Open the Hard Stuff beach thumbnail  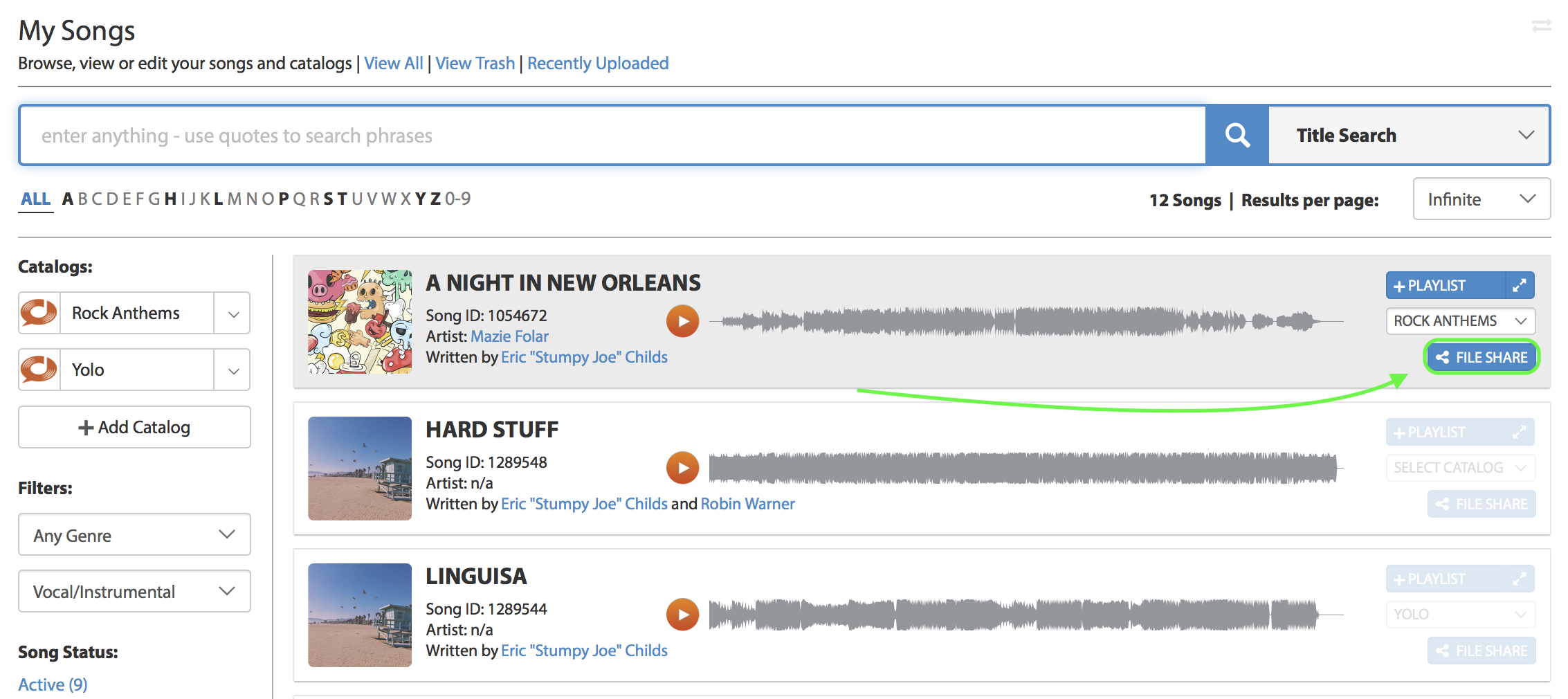coord(360,469)
